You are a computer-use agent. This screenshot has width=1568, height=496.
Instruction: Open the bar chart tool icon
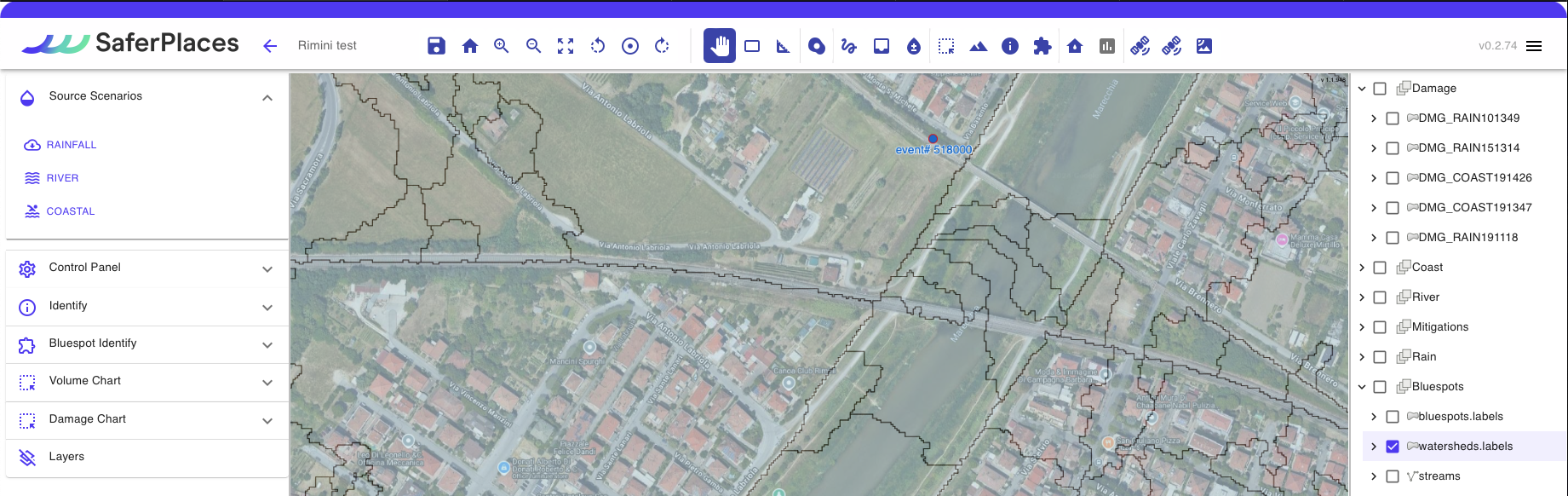click(1106, 46)
